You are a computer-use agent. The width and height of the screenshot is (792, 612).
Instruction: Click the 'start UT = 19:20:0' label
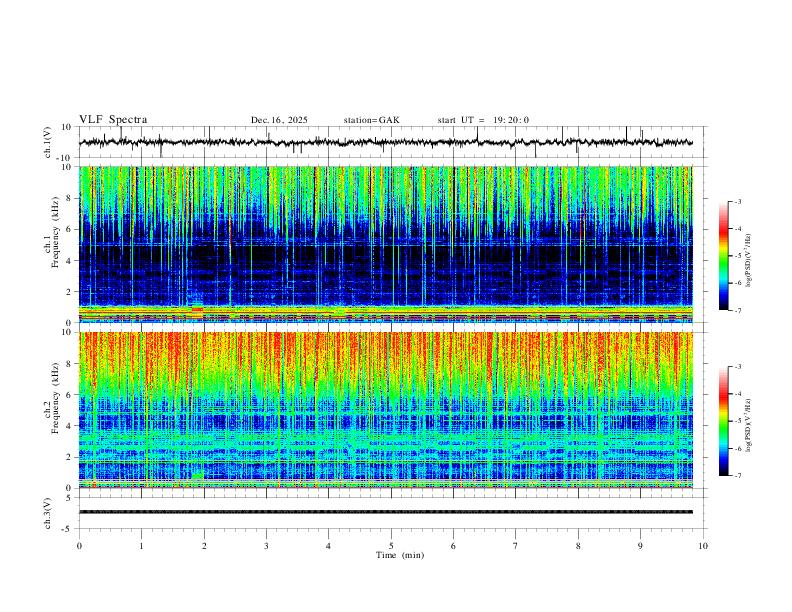click(483, 120)
